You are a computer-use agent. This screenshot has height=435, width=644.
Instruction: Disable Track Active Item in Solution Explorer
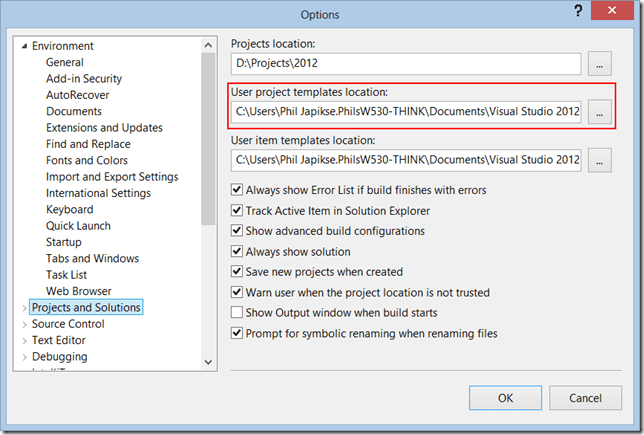tap(237, 211)
